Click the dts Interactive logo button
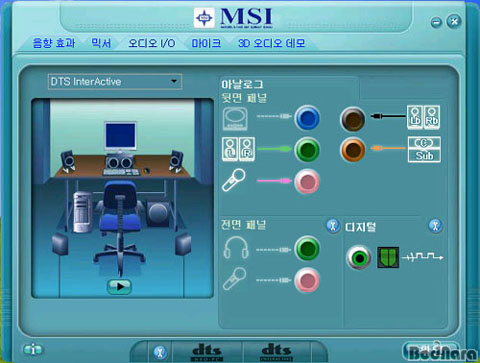The height and width of the screenshot is (363, 480). [277, 353]
